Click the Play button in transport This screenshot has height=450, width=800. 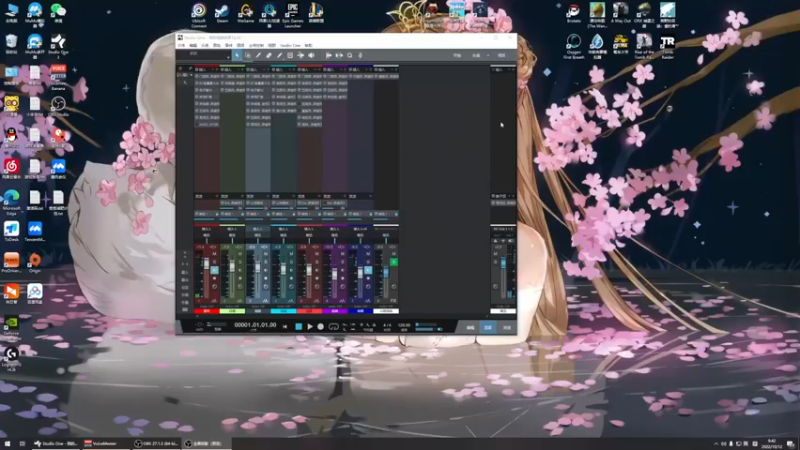(x=310, y=327)
